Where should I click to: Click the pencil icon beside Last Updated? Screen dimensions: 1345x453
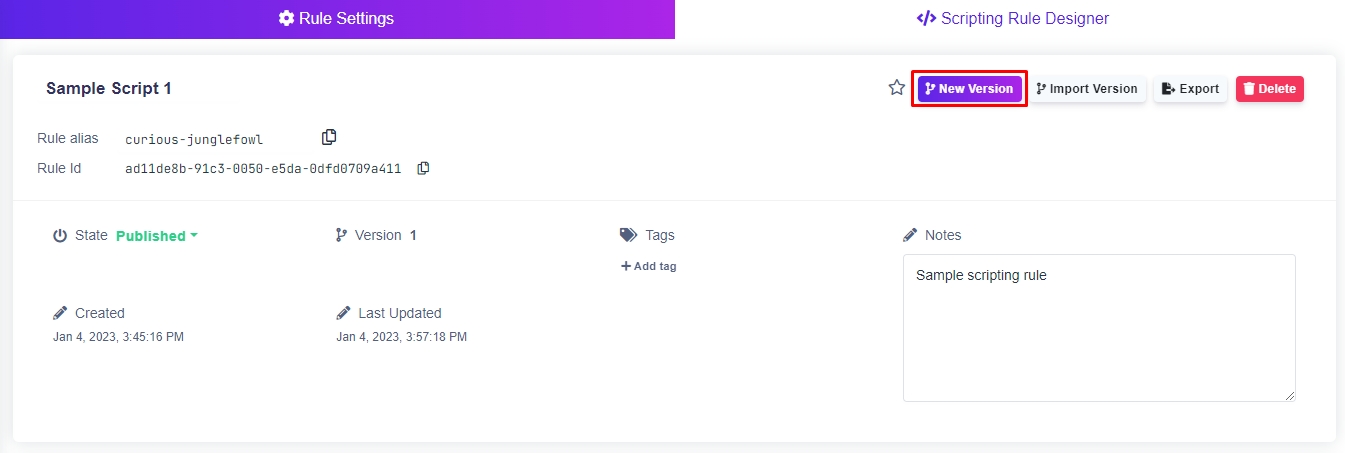344,313
